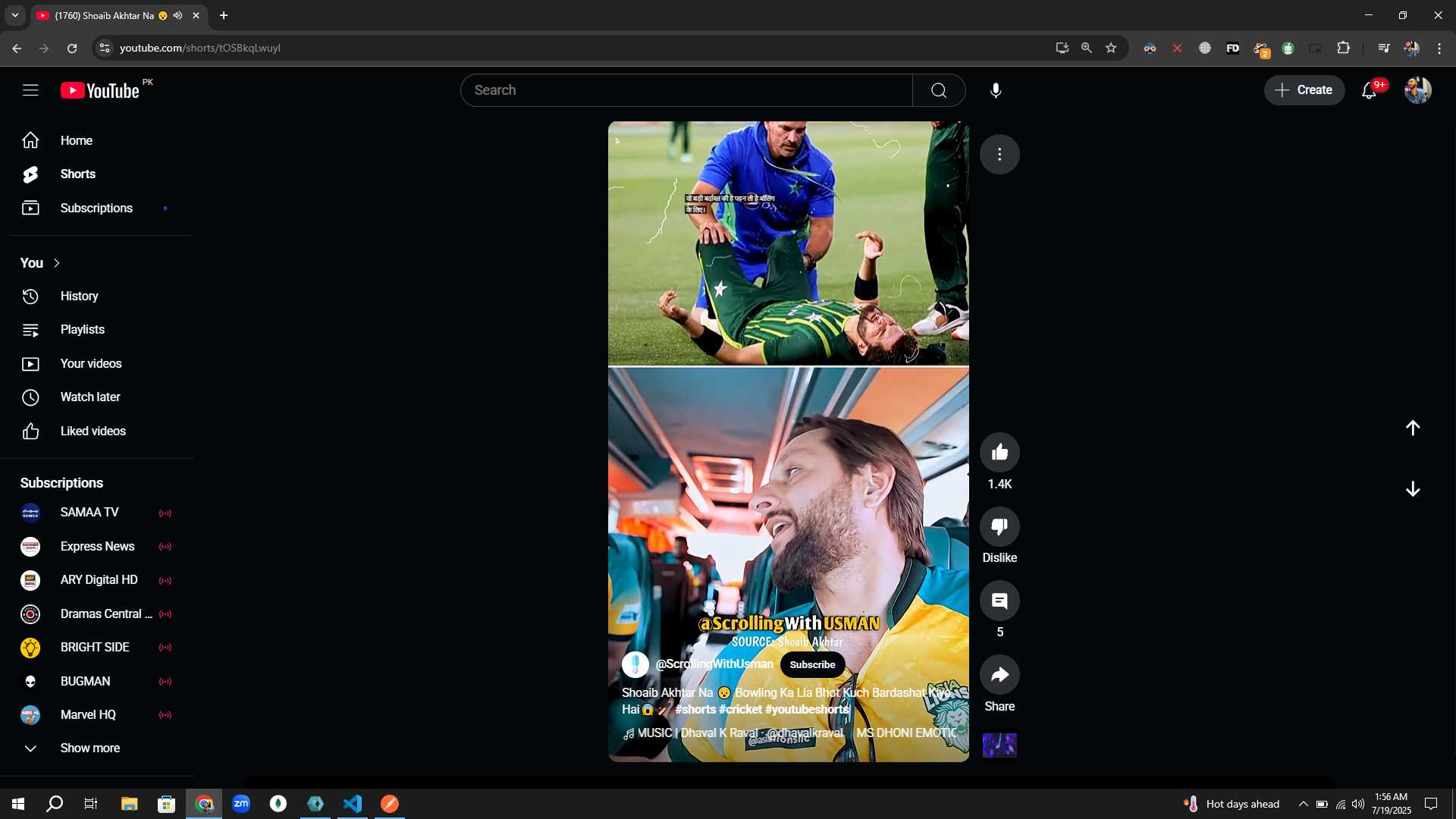Open Watch later list
The image size is (1456, 819).
tap(96, 397)
